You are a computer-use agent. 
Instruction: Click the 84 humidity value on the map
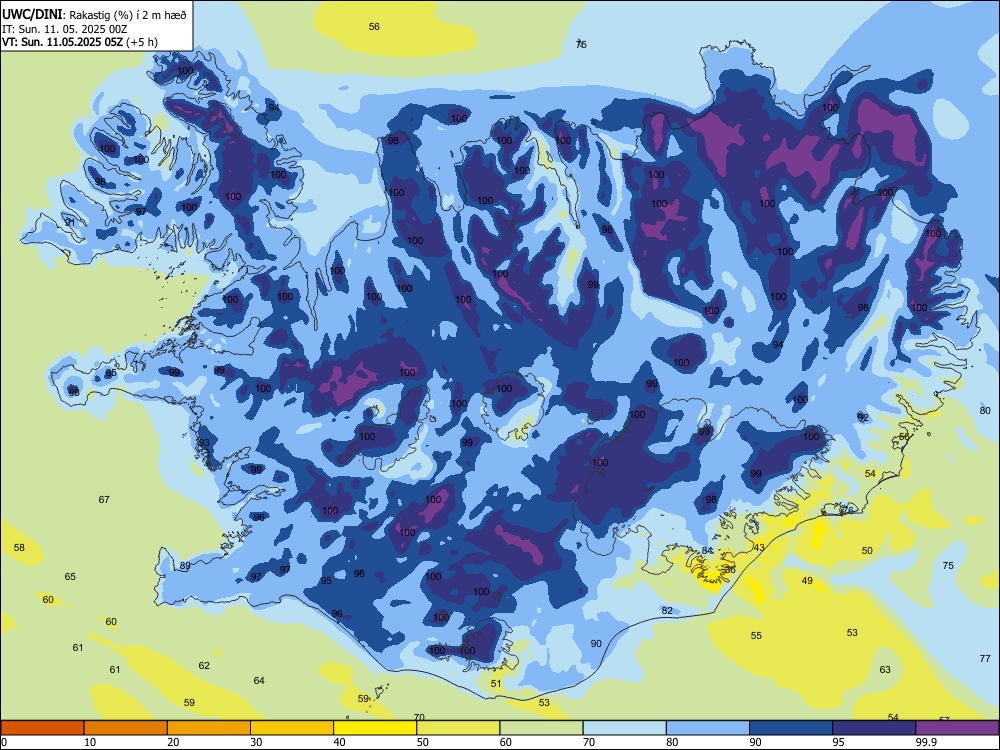(707, 550)
